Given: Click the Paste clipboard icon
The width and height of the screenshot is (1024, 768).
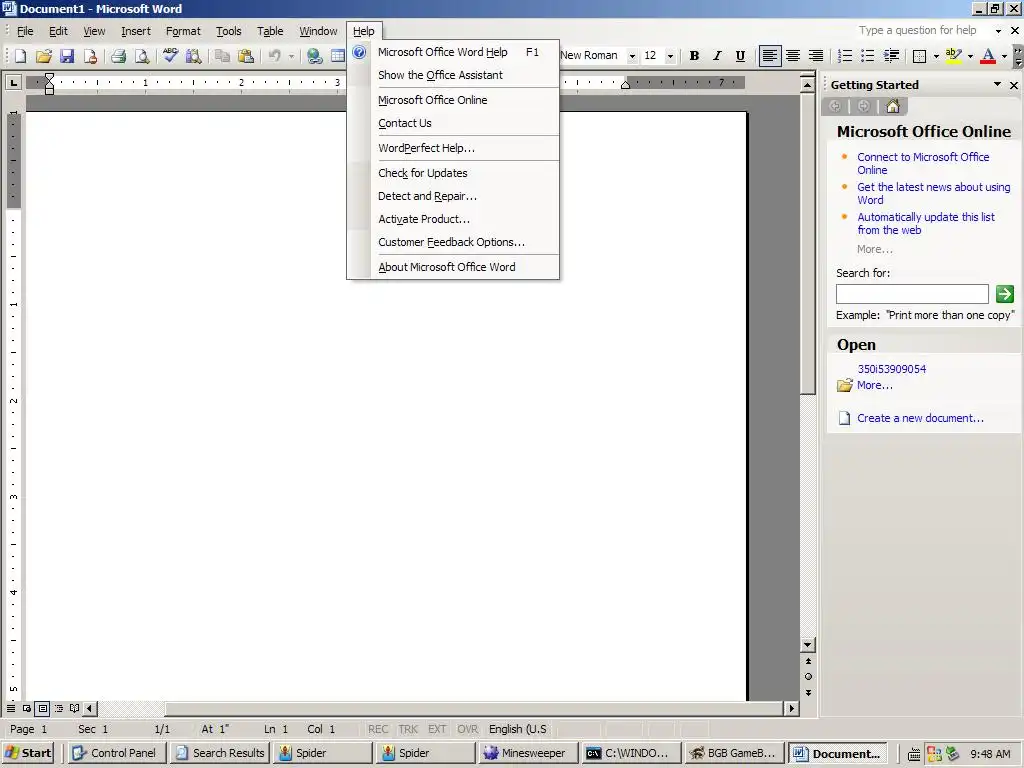Looking at the screenshot, I should point(246,56).
